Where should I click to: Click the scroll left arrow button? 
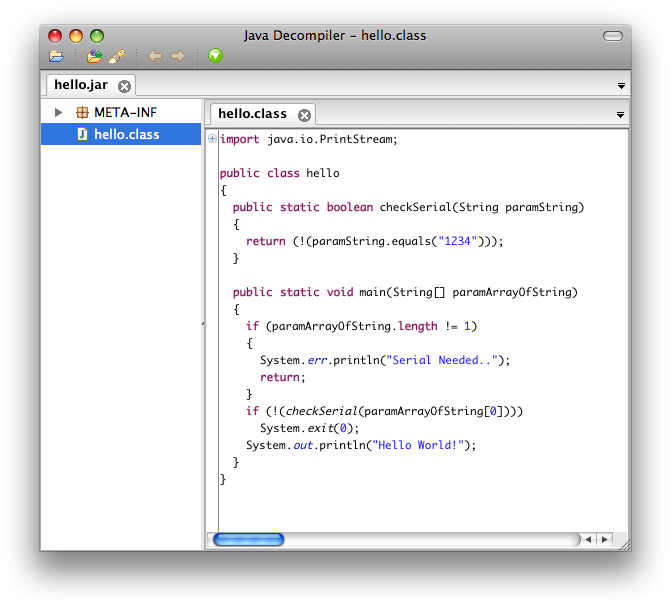pos(588,539)
